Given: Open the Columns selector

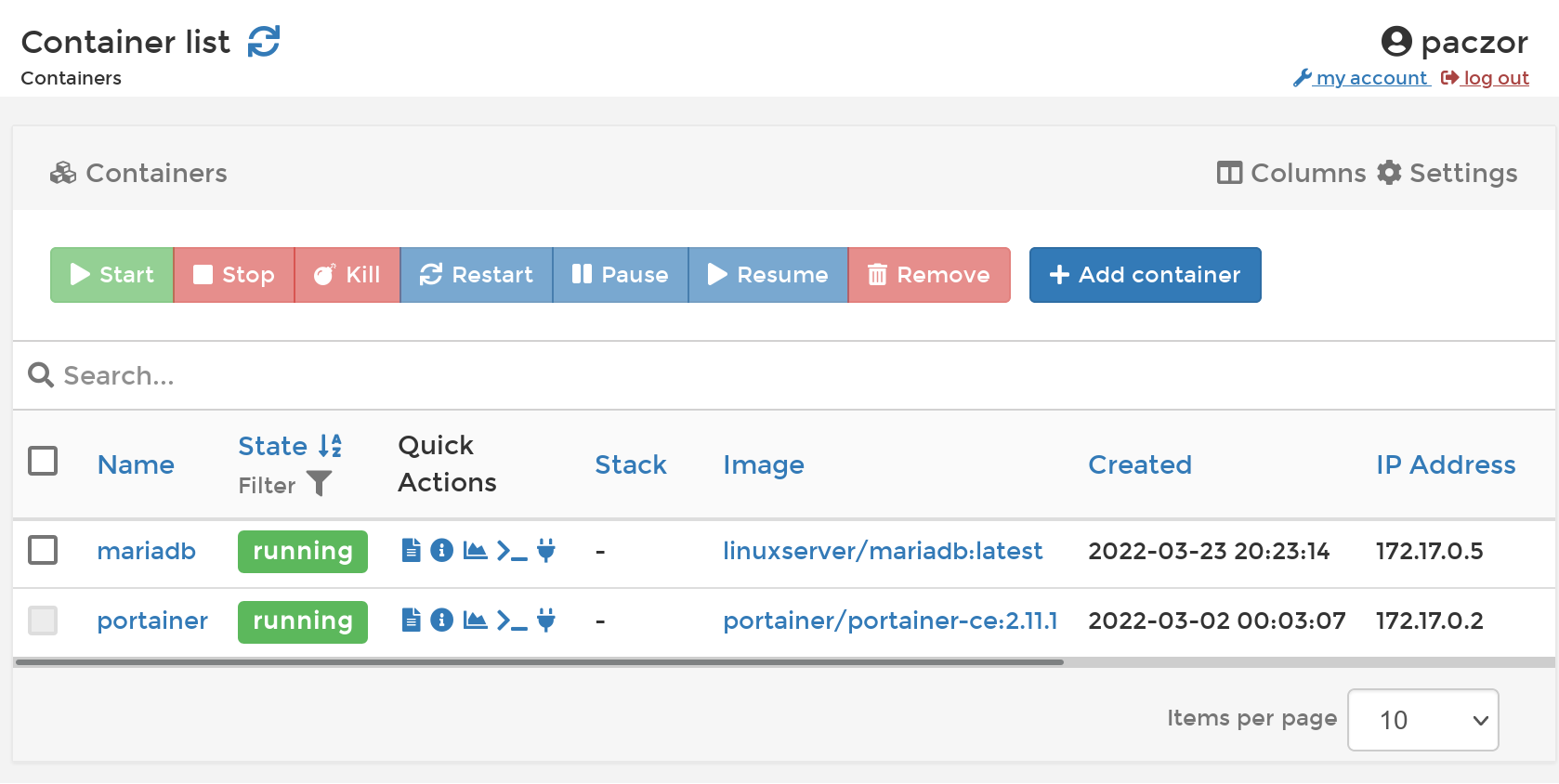Looking at the screenshot, I should pyautogui.click(x=1291, y=173).
